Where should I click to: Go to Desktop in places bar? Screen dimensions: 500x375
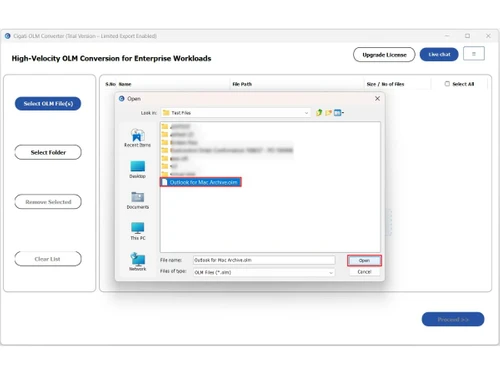coord(137,169)
